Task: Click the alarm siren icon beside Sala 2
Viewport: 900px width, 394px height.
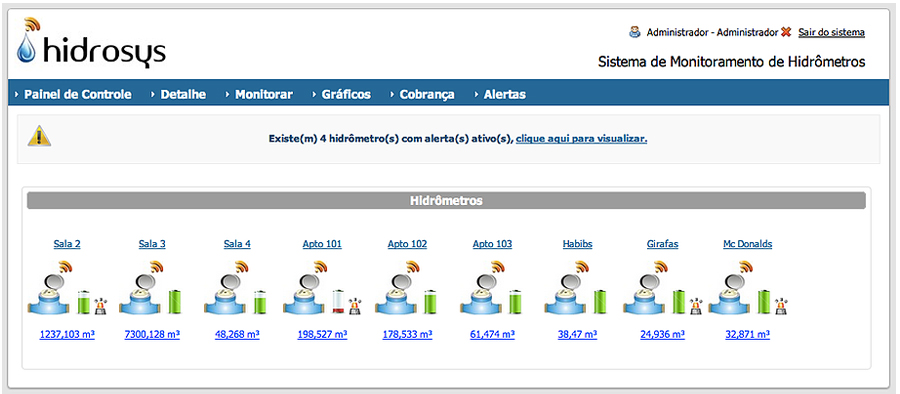Action: pos(100,306)
